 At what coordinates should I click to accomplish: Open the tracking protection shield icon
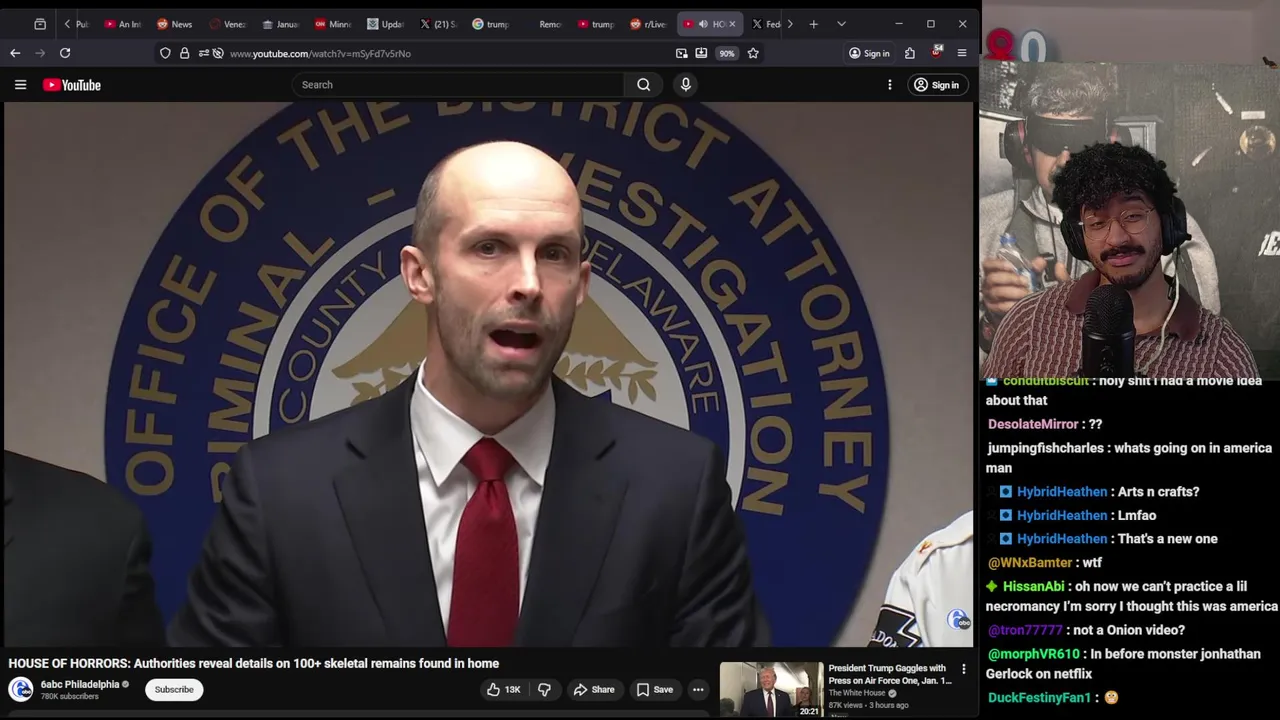tap(165, 53)
